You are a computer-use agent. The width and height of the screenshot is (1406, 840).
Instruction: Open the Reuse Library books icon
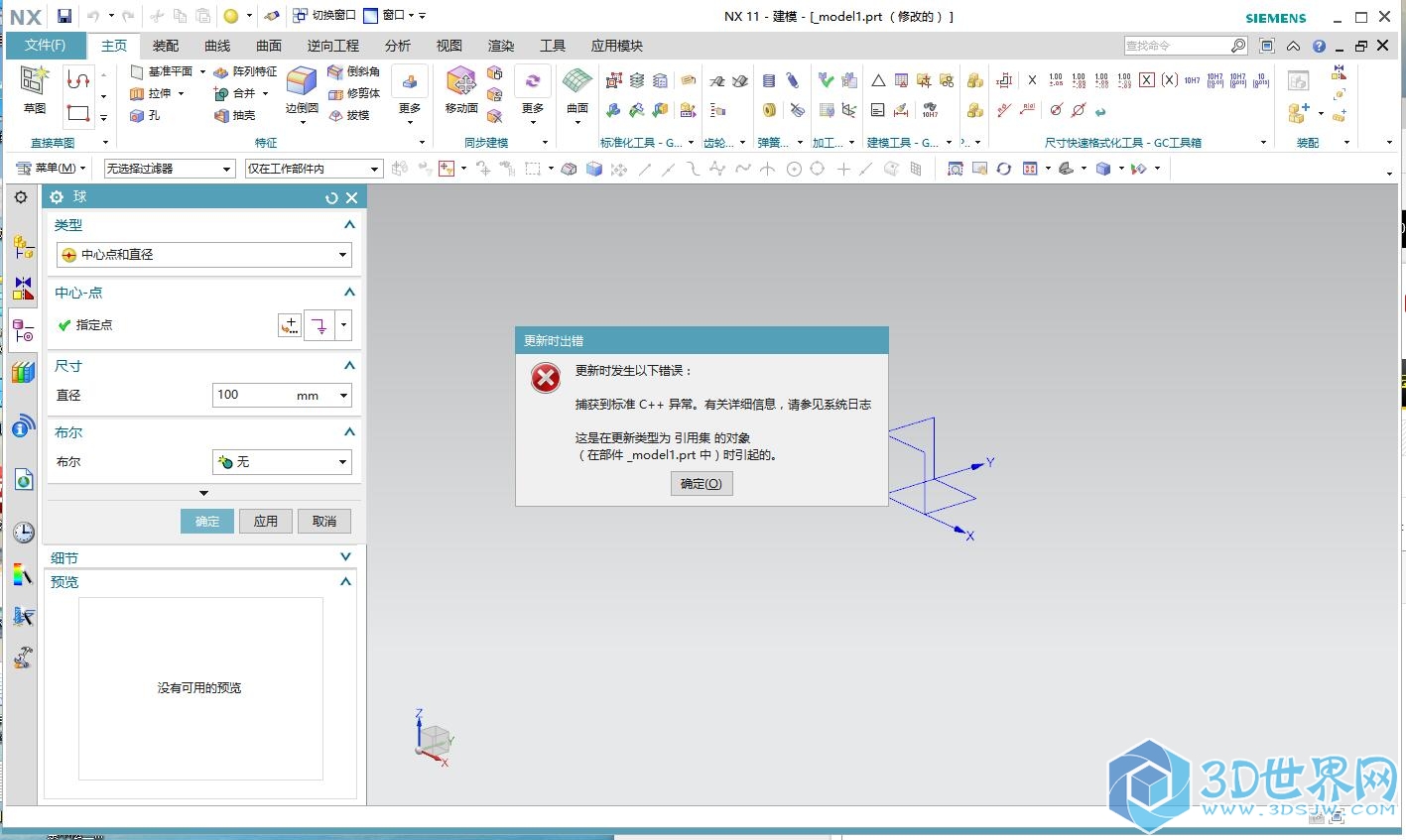(23, 373)
